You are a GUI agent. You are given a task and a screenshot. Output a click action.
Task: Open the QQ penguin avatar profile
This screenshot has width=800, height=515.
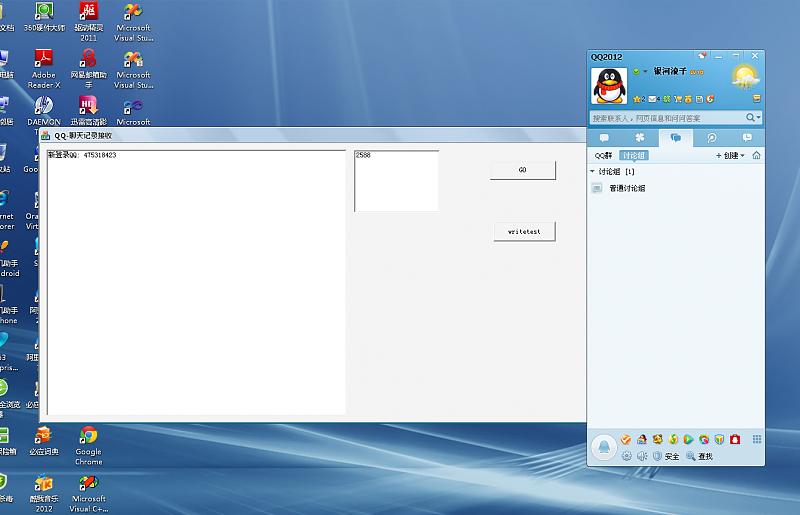[x=609, y=86]
